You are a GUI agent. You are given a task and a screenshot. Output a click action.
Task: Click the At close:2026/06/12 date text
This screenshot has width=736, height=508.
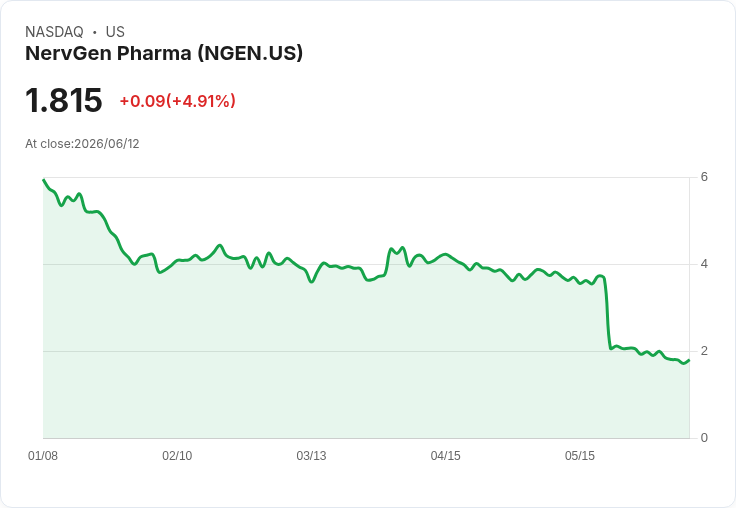point(82,144)
